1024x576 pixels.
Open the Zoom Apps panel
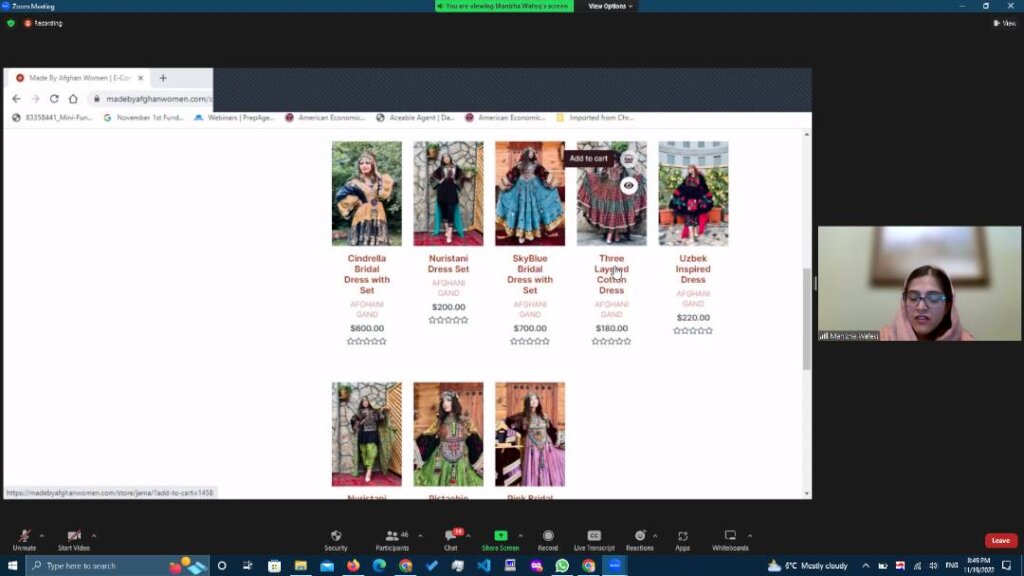[x=682, y=540]
